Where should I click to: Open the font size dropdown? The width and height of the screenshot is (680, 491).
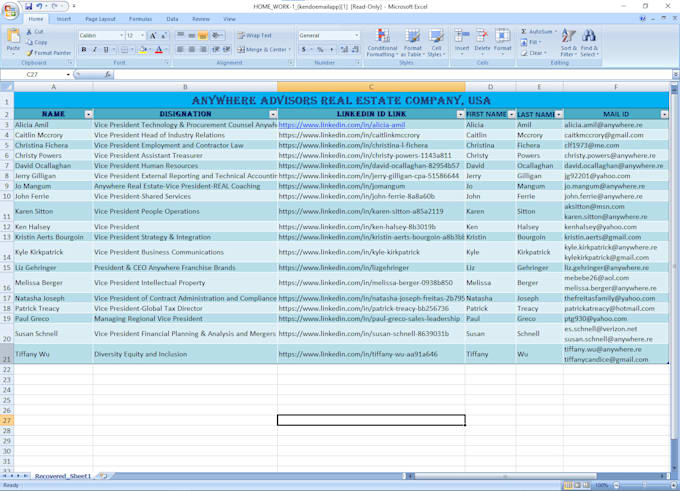[142, 36]
